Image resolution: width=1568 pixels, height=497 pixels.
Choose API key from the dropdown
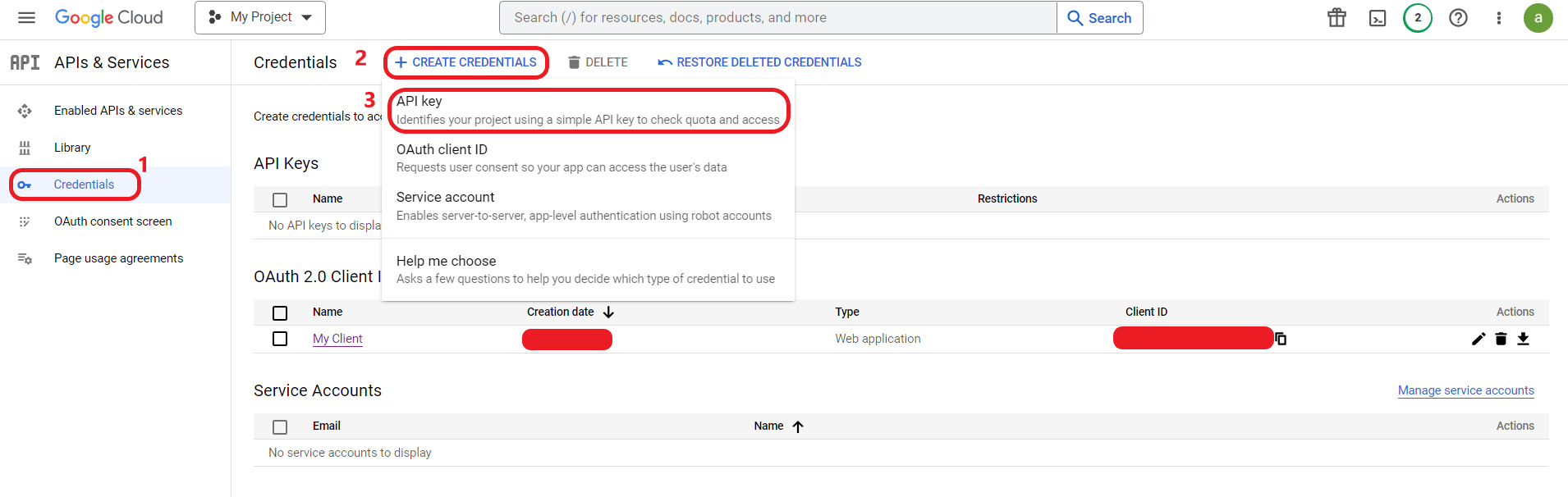(588, 110)
